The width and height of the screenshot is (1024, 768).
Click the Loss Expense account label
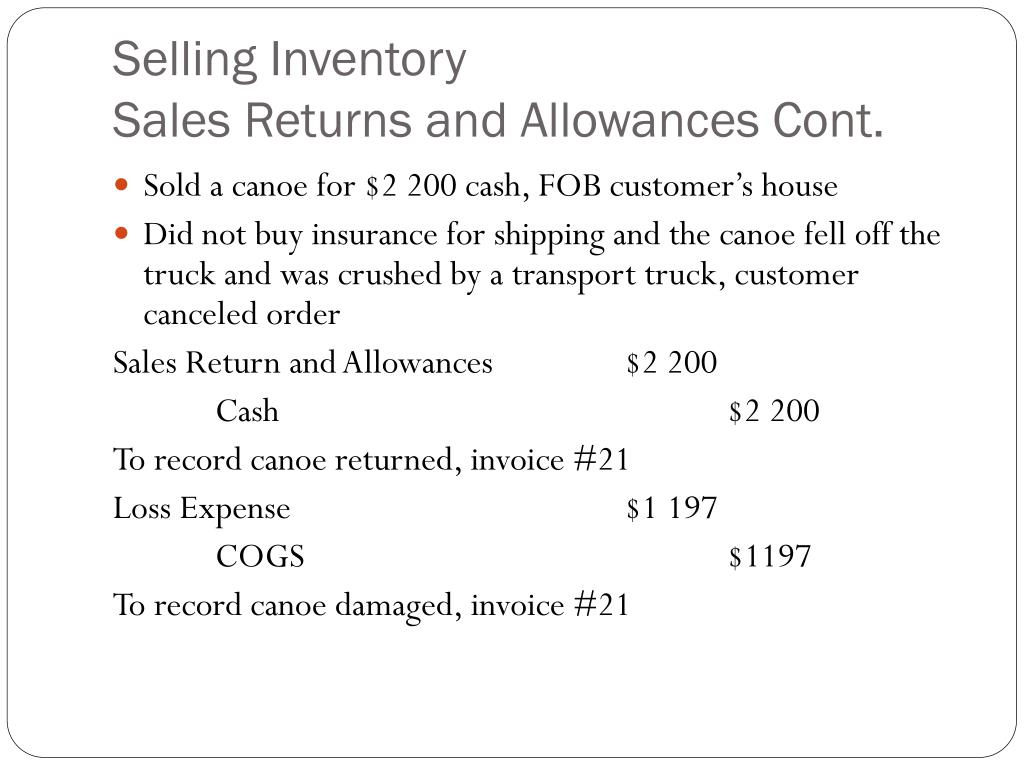(x=202, y=509)
